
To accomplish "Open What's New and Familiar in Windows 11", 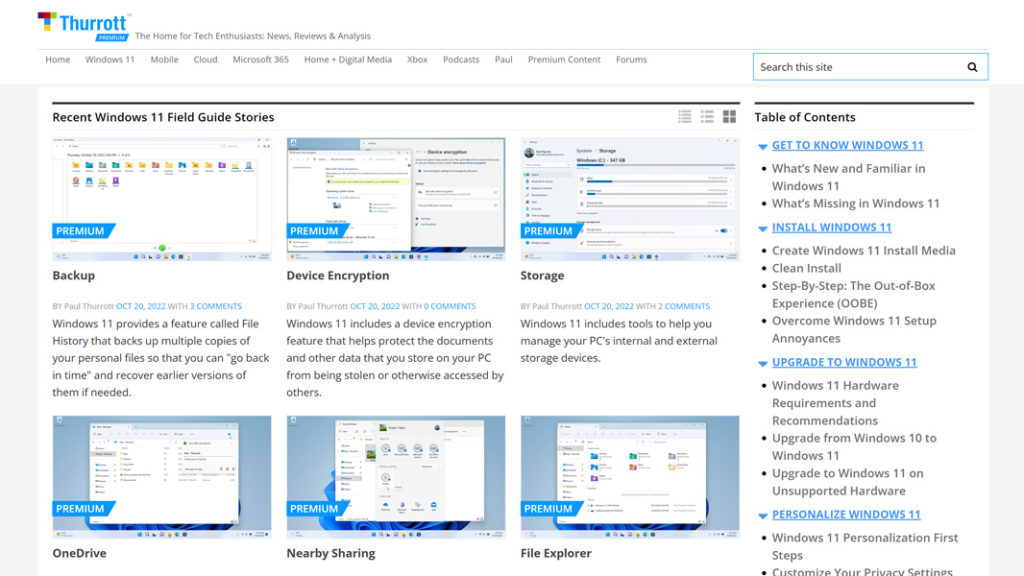I will 848,177.
